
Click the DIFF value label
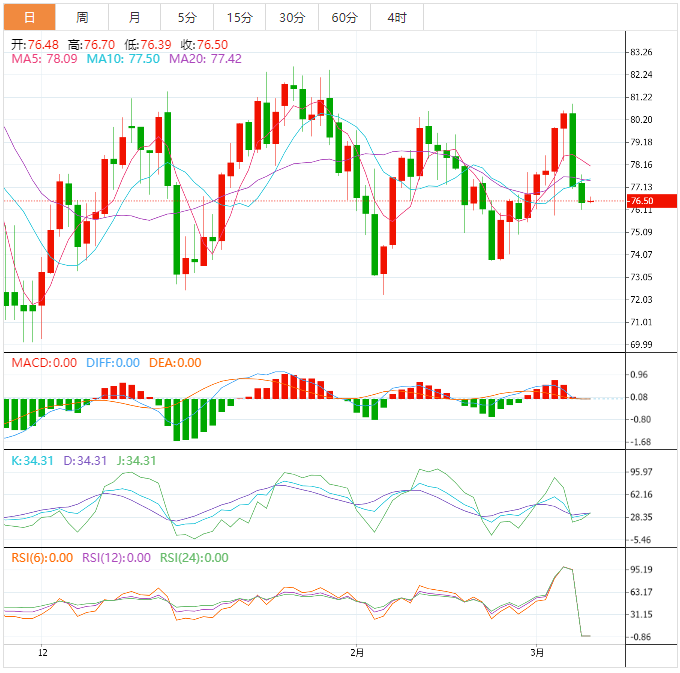[x=110, y=363]
